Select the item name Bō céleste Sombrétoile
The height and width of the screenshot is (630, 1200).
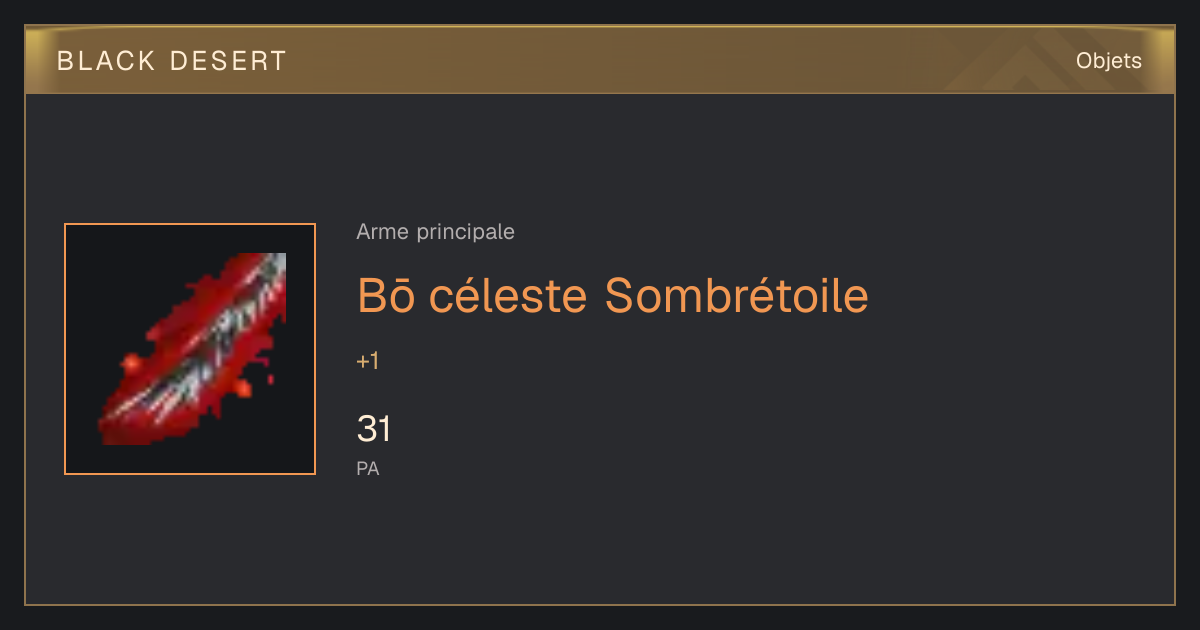coord(612,295)
